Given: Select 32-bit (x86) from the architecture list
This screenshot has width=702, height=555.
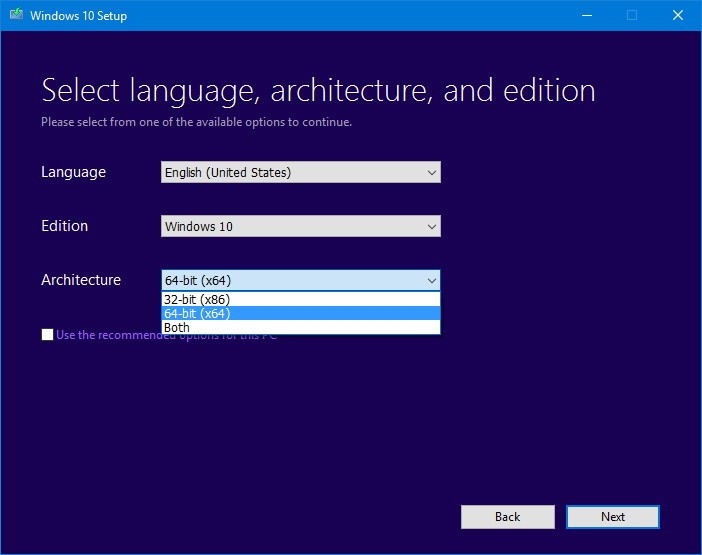Looking at the screenshot, I should pos(300,299).
